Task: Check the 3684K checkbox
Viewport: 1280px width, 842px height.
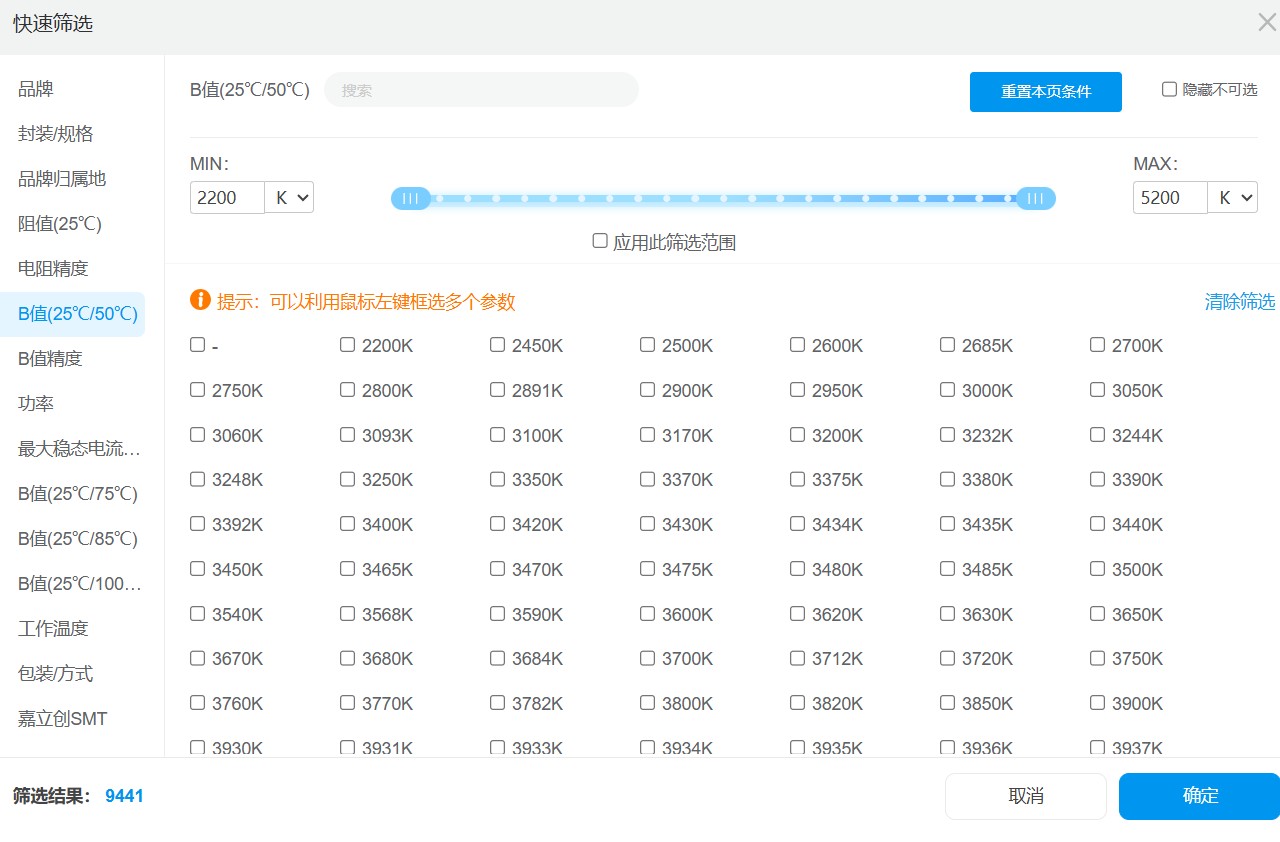Action: tap(497, 658)
